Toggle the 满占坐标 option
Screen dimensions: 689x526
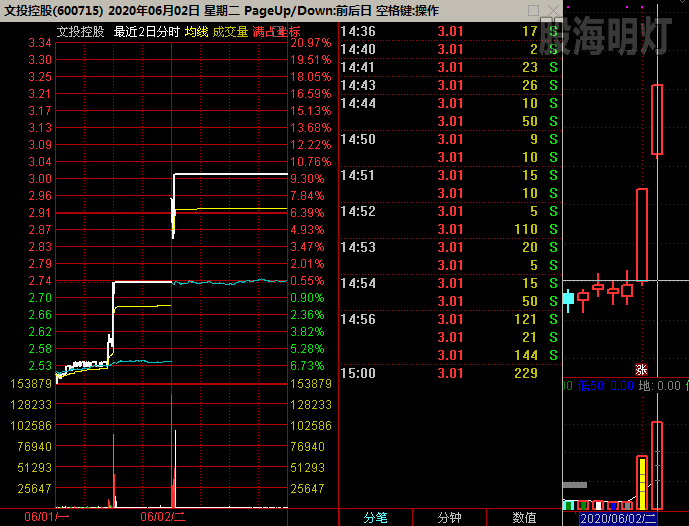276,32
